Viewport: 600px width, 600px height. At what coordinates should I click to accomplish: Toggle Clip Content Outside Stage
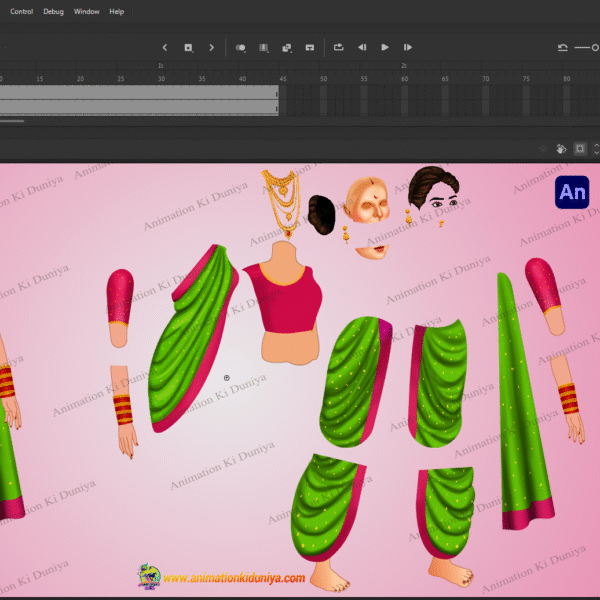click(x=580, y=148)
